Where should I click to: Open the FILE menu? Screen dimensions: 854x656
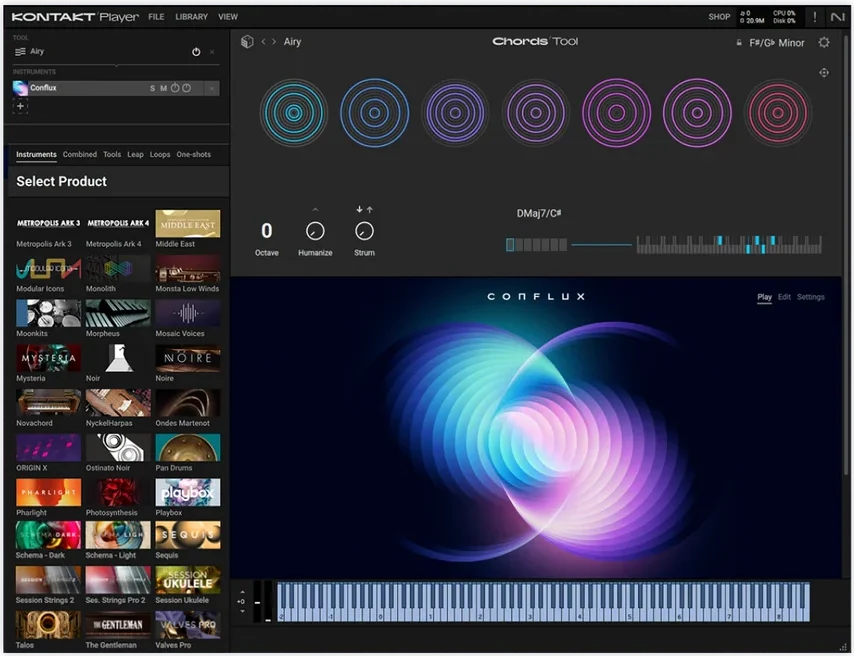click(156, 17)
